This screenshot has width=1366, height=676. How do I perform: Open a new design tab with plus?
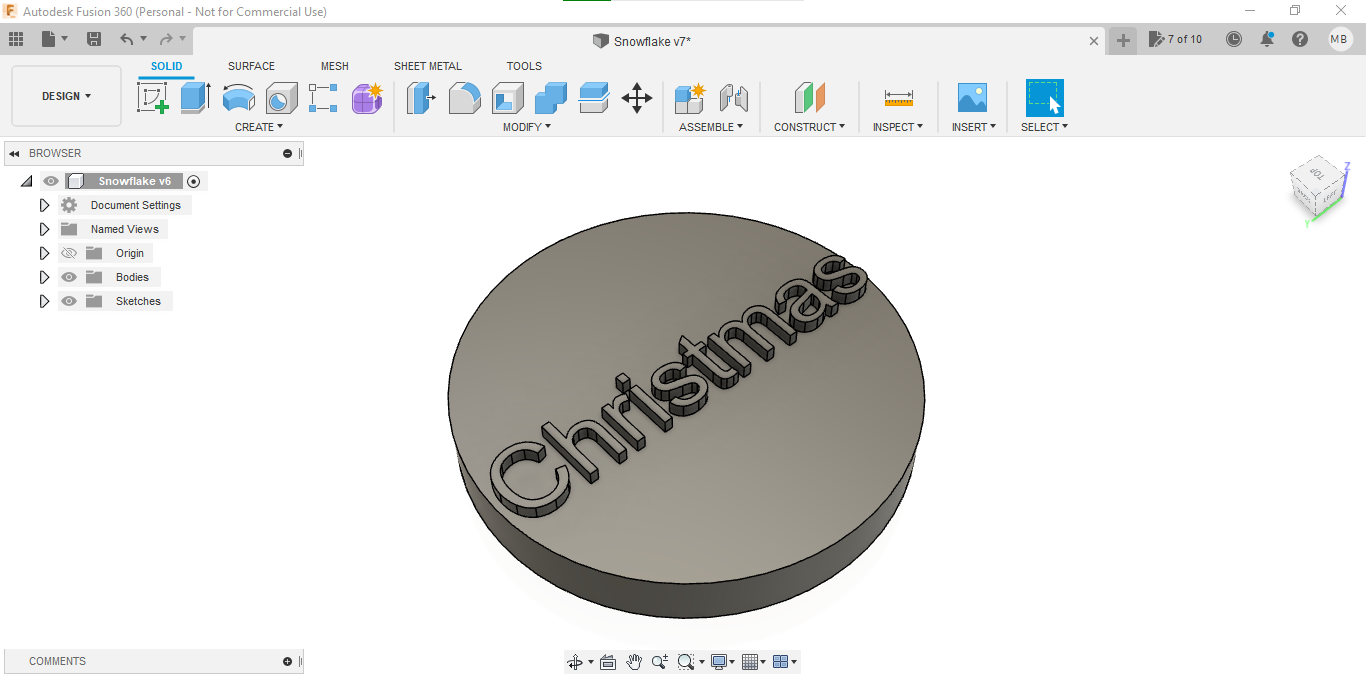coord(1123,40)
